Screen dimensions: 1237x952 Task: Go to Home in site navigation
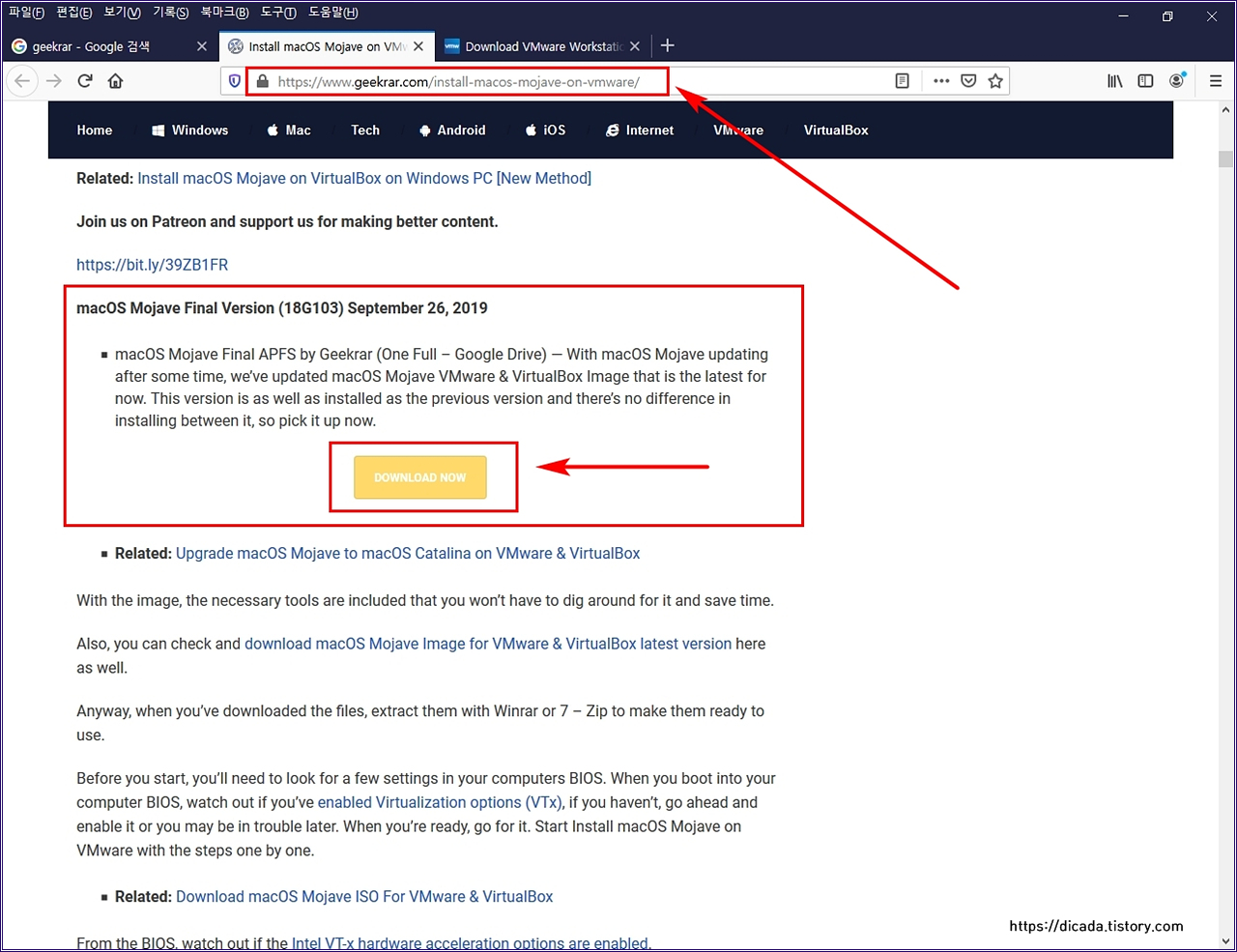click(95, 130)
